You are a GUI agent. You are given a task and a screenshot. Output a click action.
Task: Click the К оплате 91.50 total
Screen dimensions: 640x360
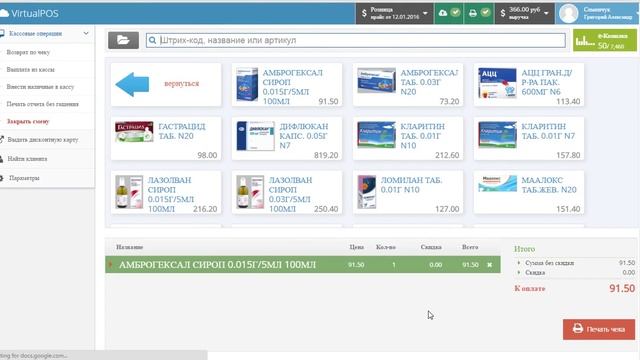coord(622,289)
